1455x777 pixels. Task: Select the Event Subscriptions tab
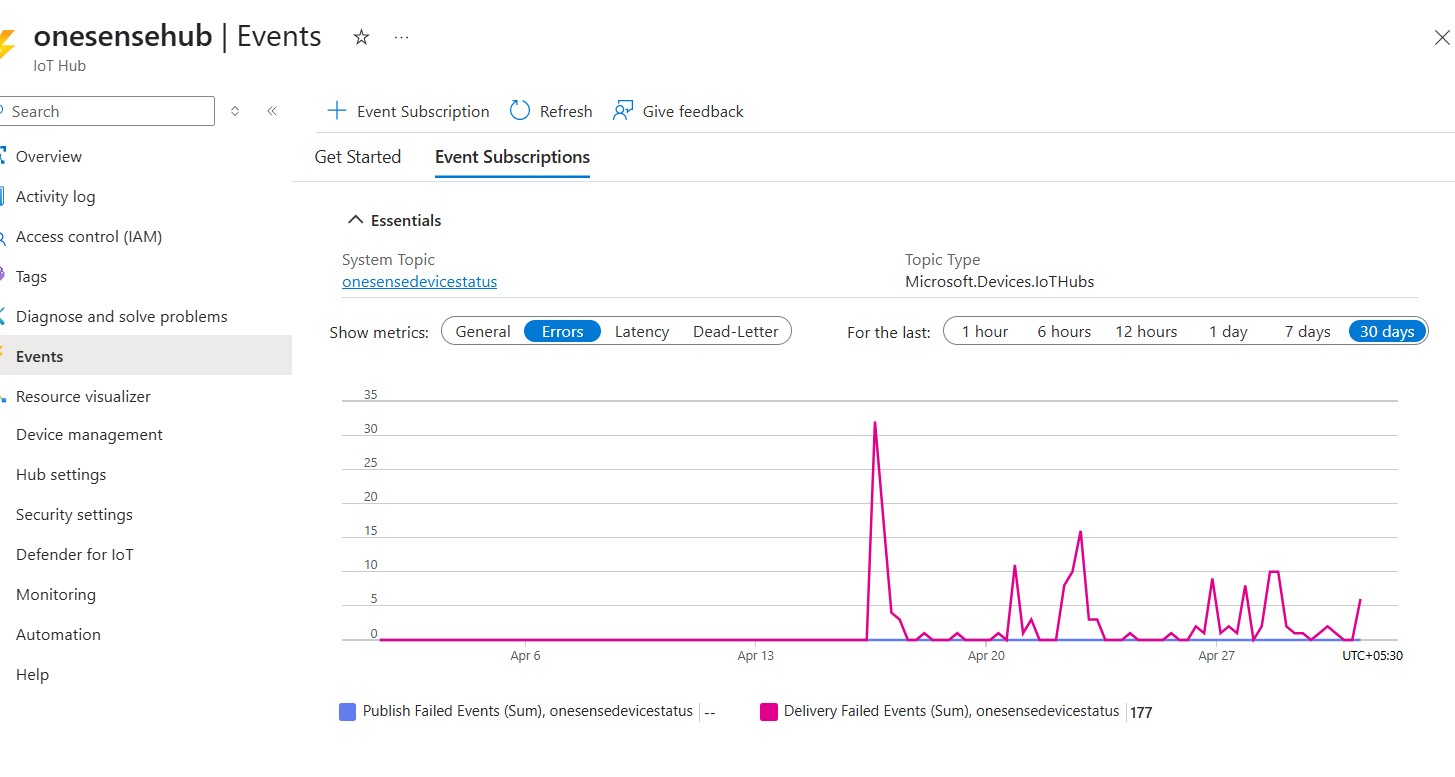(512, 157)
